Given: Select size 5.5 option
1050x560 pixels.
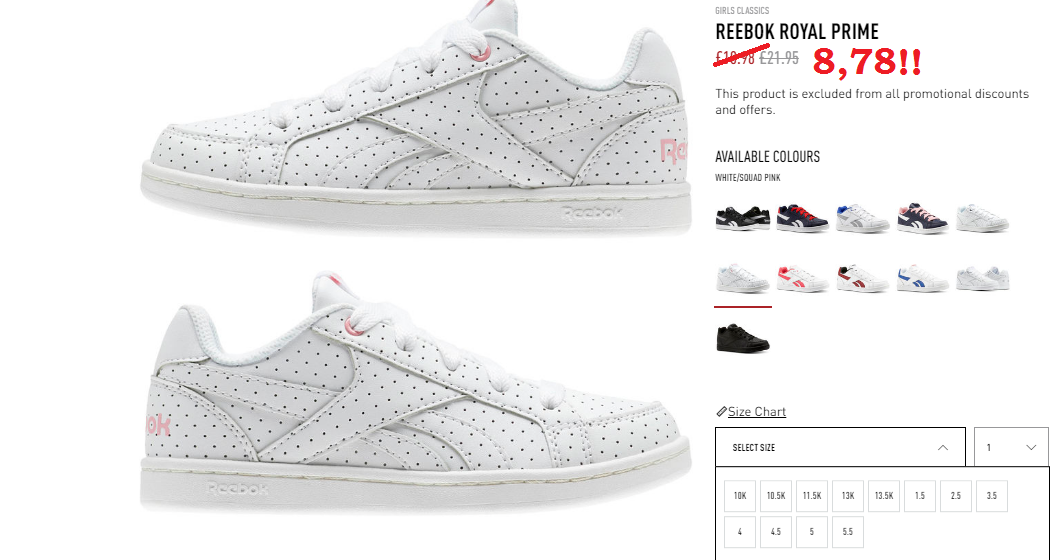Looking at the screenshot, I should [x=848, y=532].
